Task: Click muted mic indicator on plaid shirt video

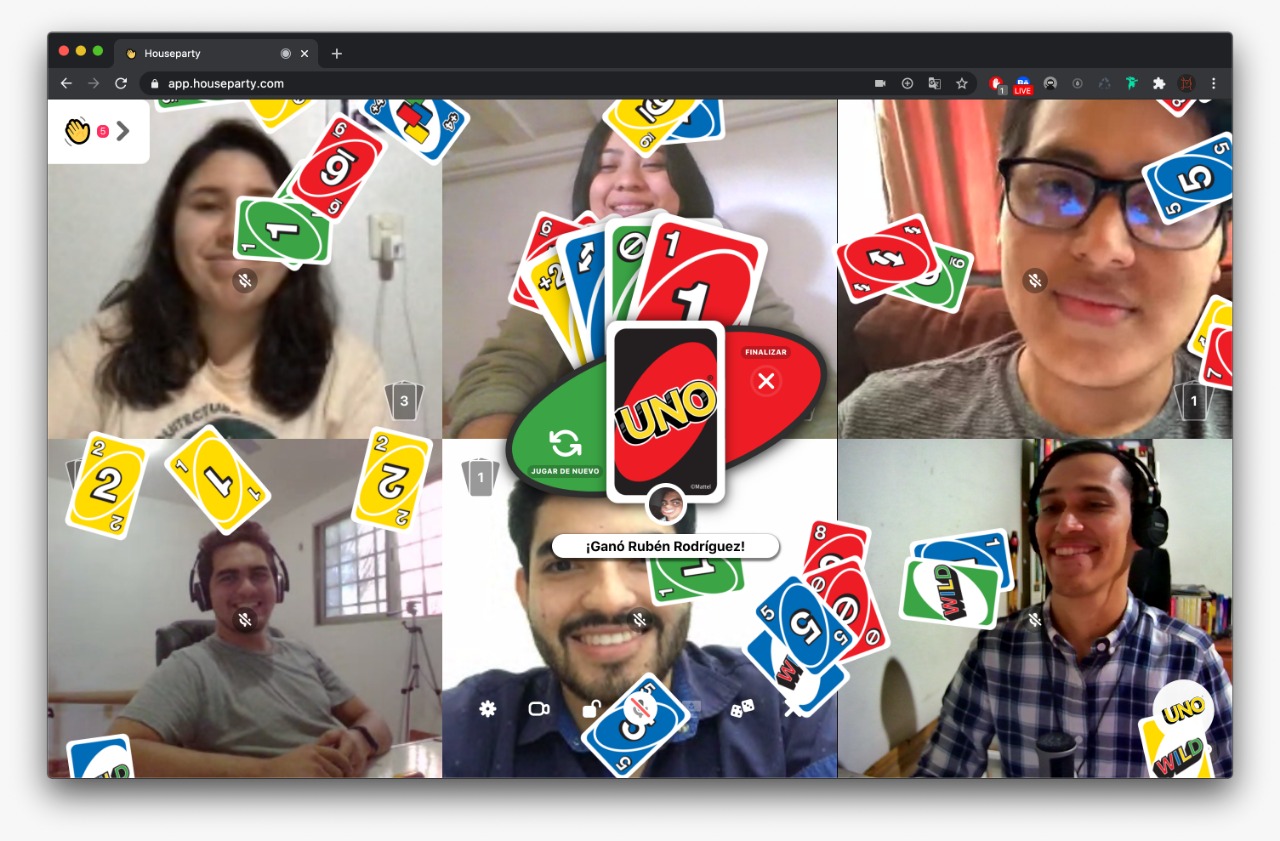Action: point(1035,620)
